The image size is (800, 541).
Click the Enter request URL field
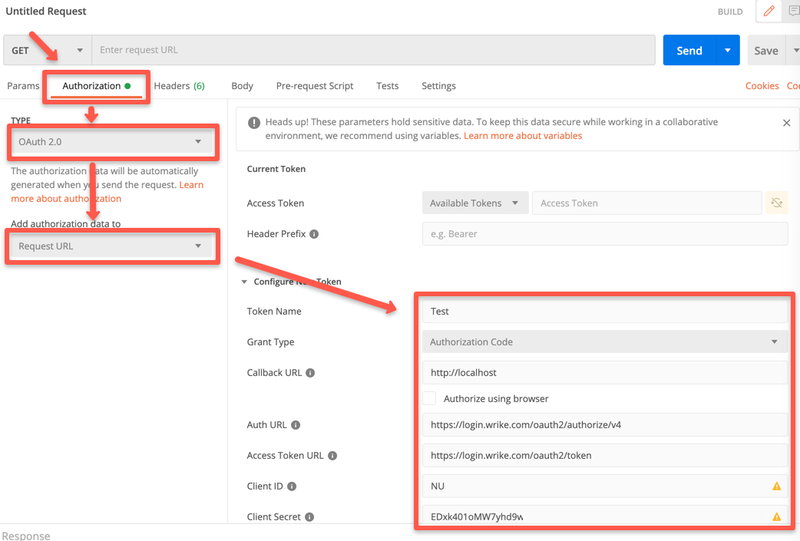click(372, 50)
